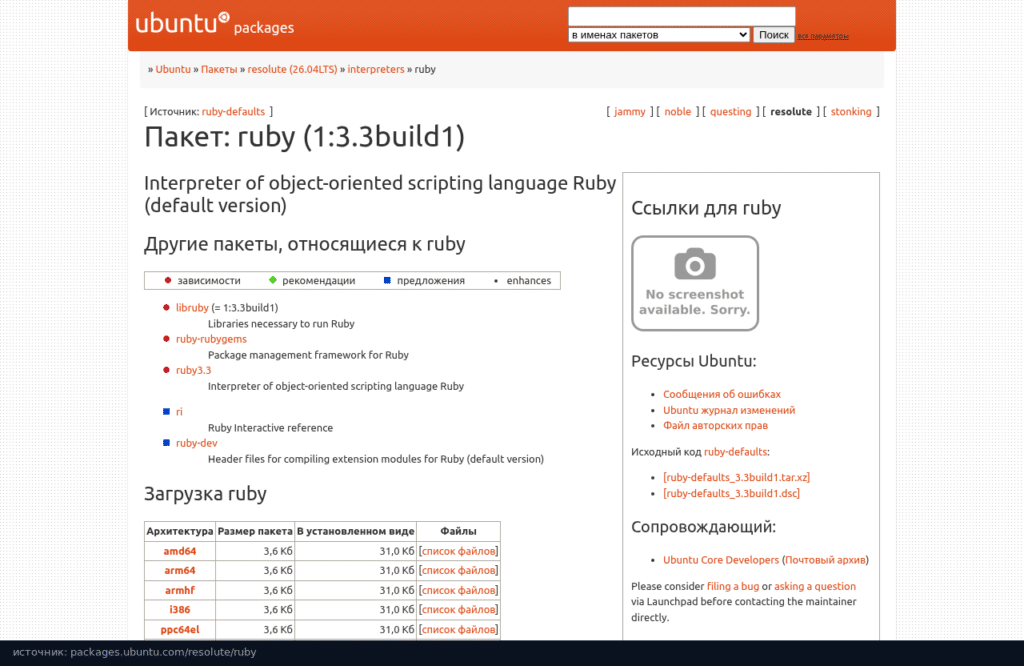Screen dimensions: 1024x666
Task: Open Ubuntu Core Developers maintainer link
Action: 721,560
